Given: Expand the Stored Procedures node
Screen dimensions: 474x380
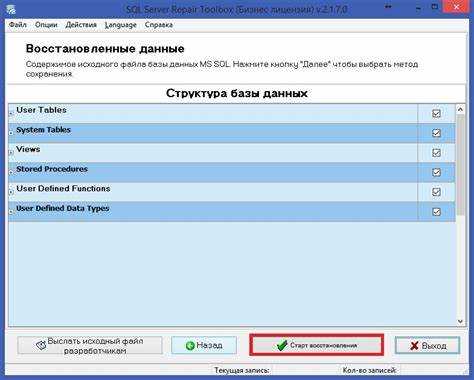Looking at the screenshot, I should pyautogui.click(x=11, y=172).
